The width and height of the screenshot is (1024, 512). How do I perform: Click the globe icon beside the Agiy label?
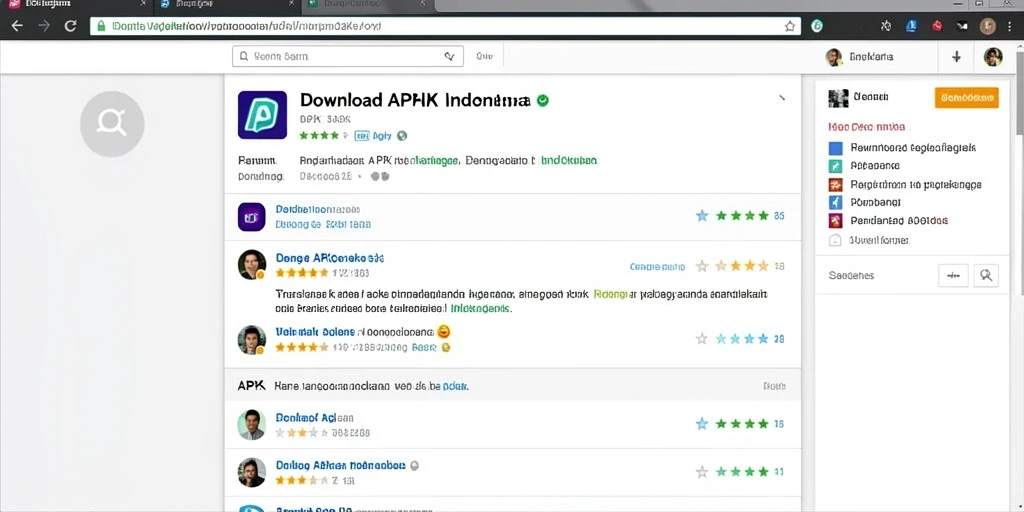[x=402, y=136]
